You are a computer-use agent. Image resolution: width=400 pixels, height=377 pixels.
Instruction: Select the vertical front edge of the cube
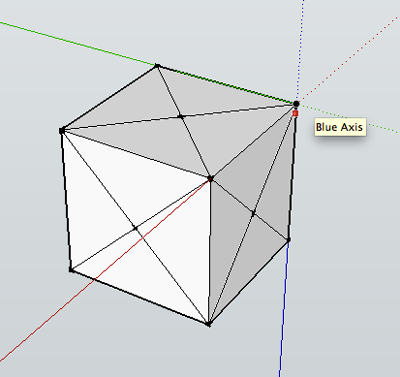point(210,251)
